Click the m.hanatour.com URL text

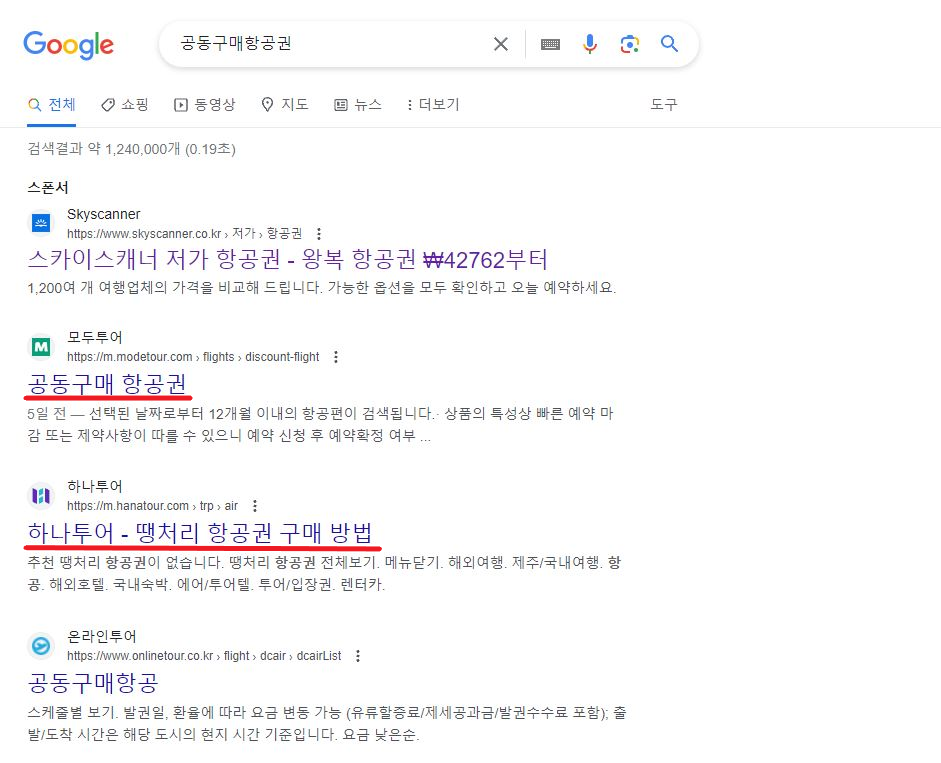[x=152, y=506]
